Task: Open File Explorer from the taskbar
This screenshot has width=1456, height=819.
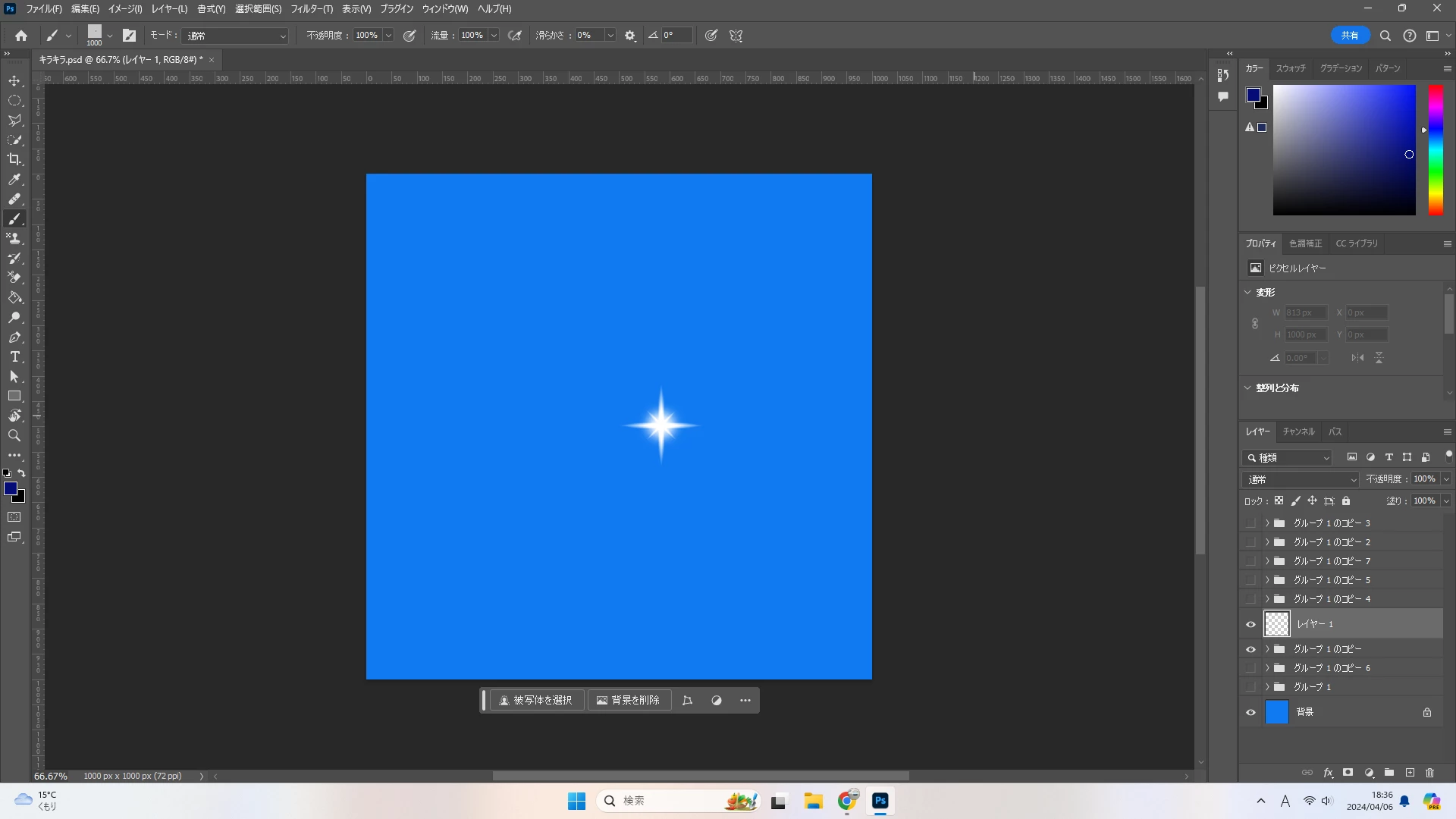Action: pyautogui.click(x=813, y=801)
